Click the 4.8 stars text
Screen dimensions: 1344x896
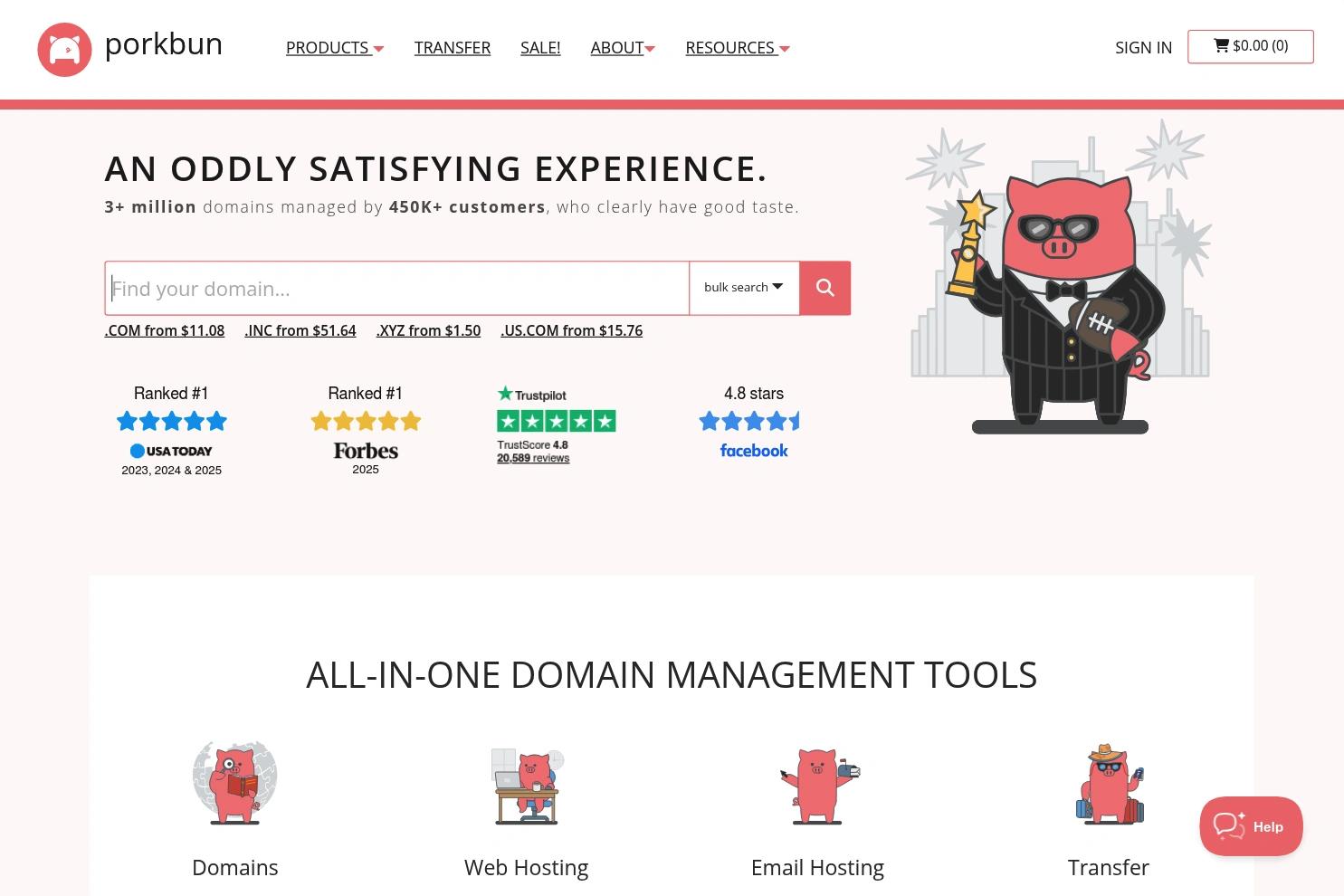754,394
